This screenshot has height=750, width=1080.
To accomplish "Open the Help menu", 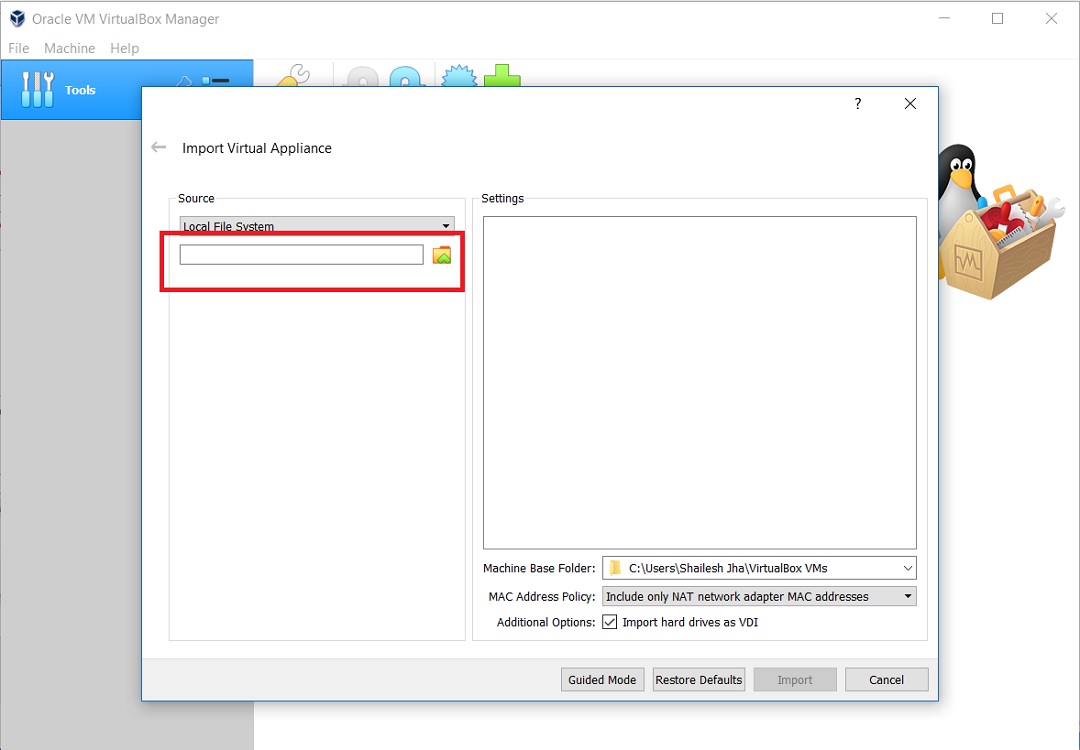I will tap(125, 48).
